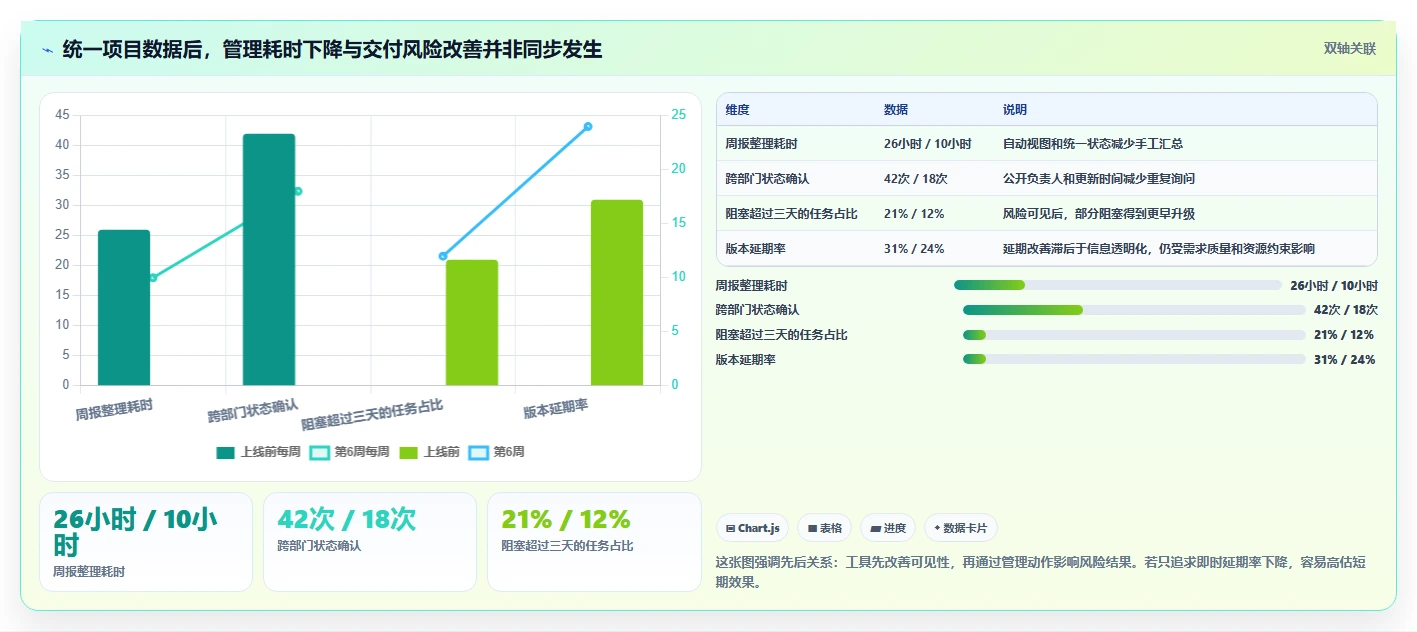The width and height of the screenshot is (1417, 632).
Task: Toggle the 上线前每周 legend entry
Action: (x=258, y=452)
